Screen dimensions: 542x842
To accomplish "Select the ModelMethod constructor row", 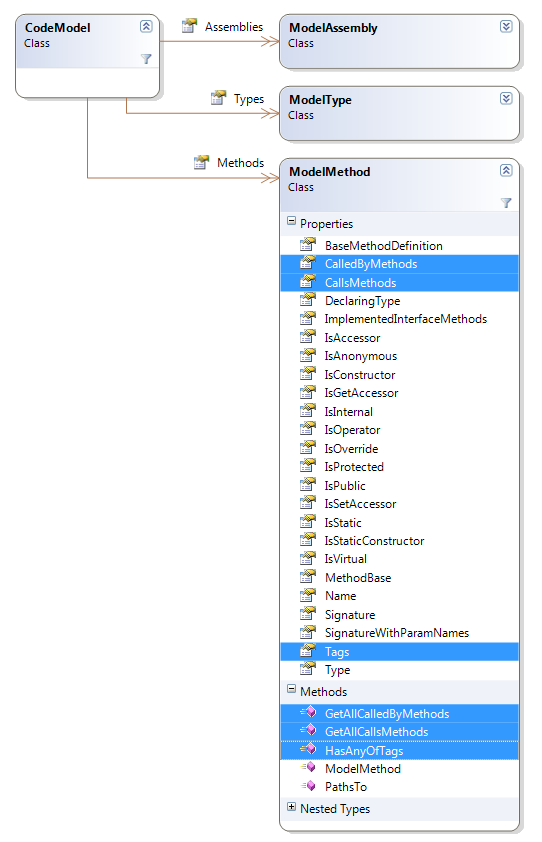I will coord(399,768).
